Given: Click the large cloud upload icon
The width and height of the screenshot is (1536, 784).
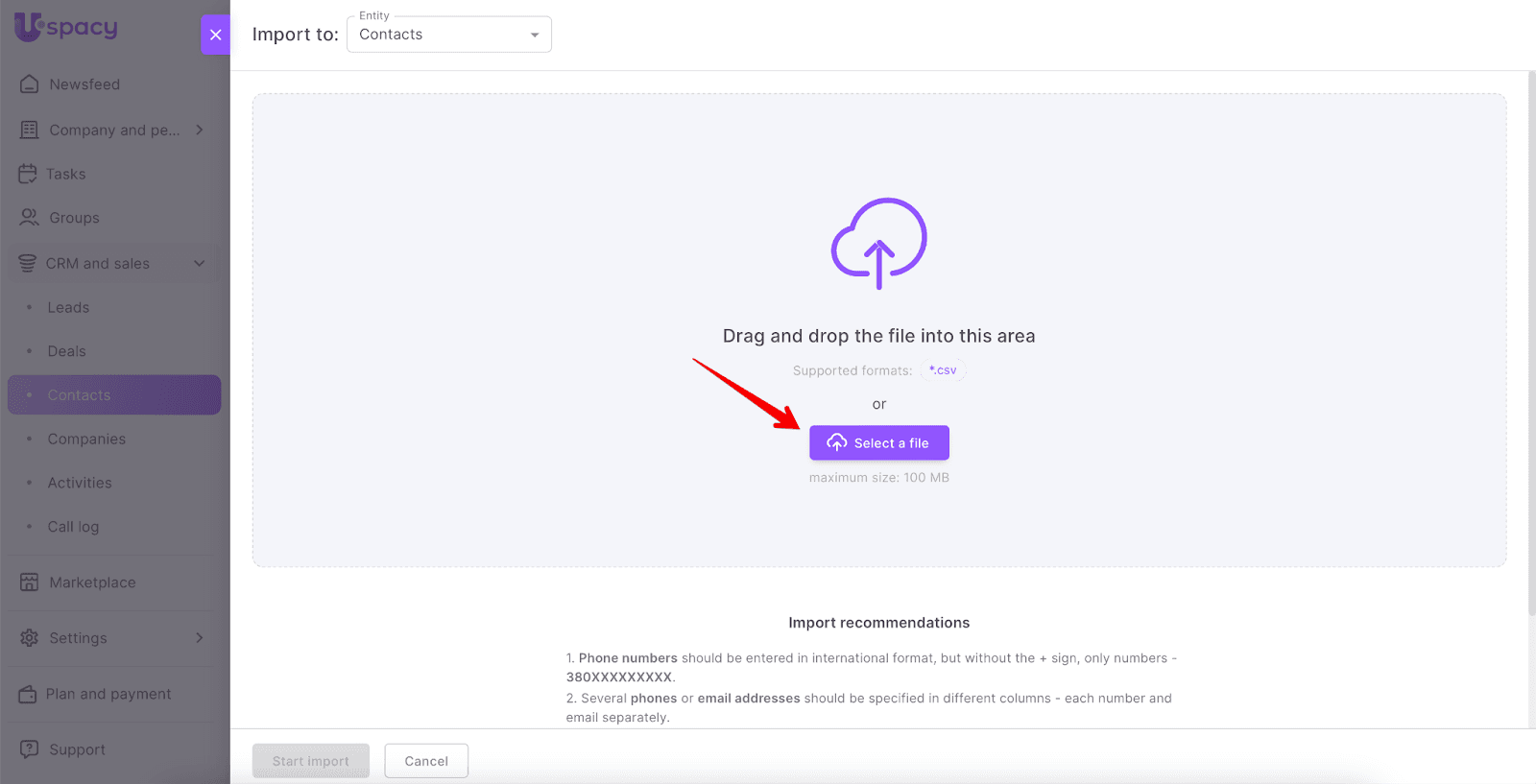Looking at the screenshot, I should (878, 243).
